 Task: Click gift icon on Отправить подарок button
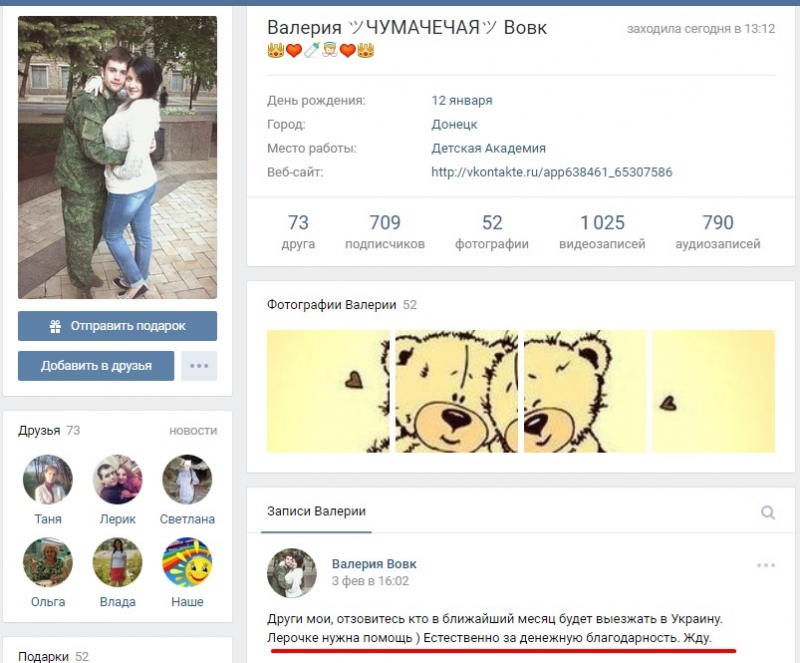(x=56, y=326)
